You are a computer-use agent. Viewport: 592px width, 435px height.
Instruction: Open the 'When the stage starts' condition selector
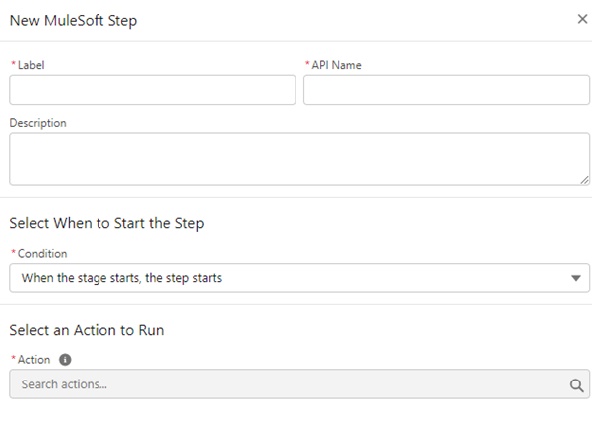[x=299, y=278]
